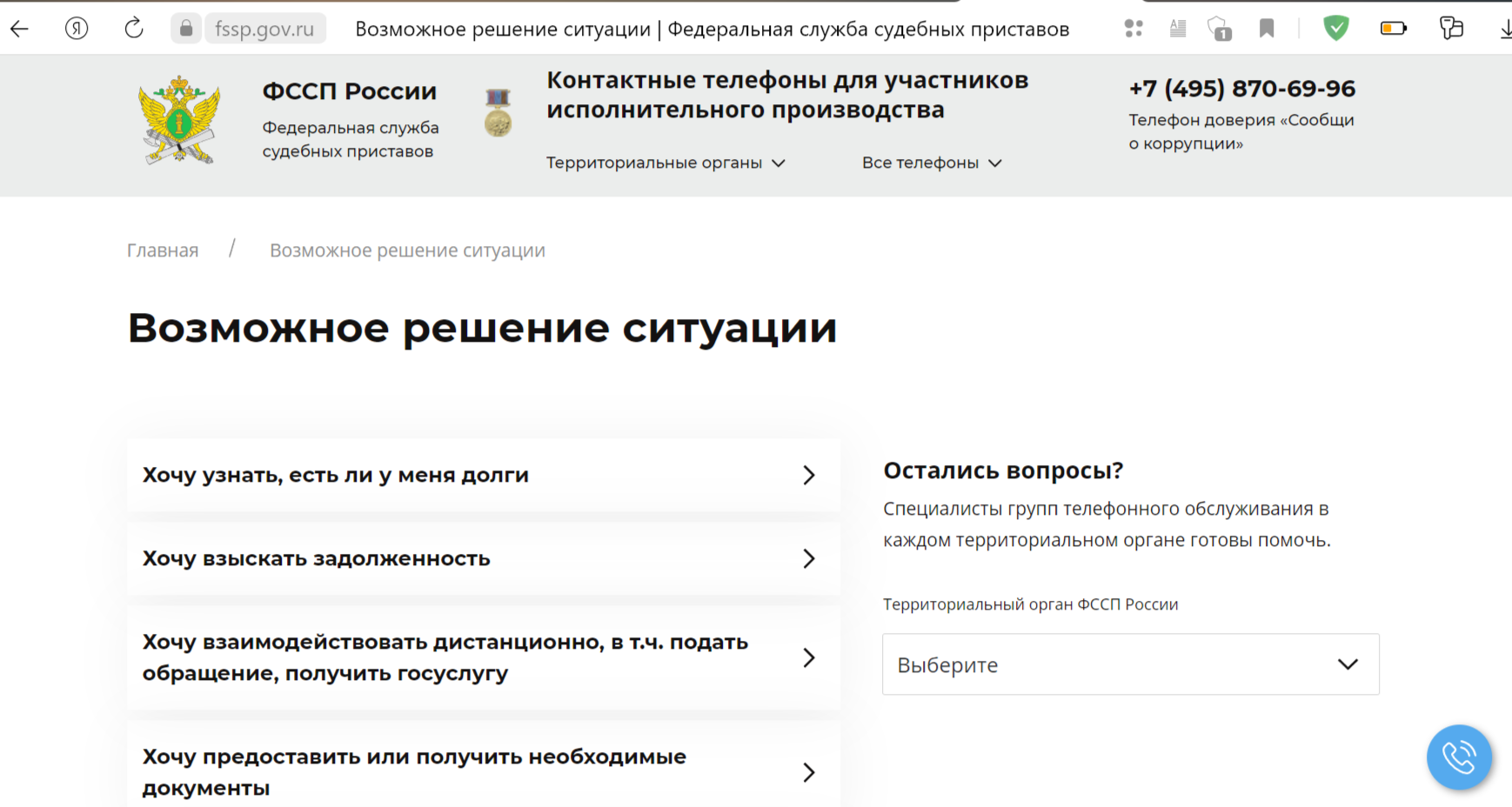
Task: Click the Остались вопросы? heading
Action: [x=1003, y=470]
